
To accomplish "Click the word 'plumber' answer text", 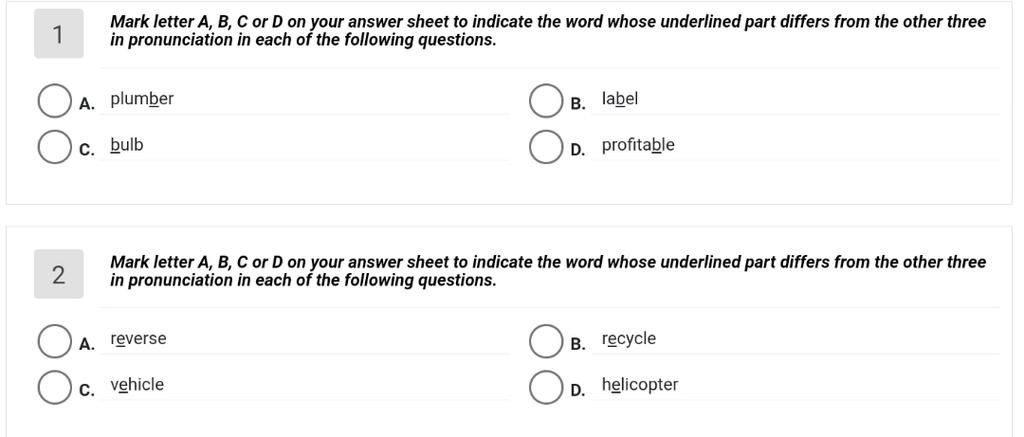I will [x=142, y=99].
